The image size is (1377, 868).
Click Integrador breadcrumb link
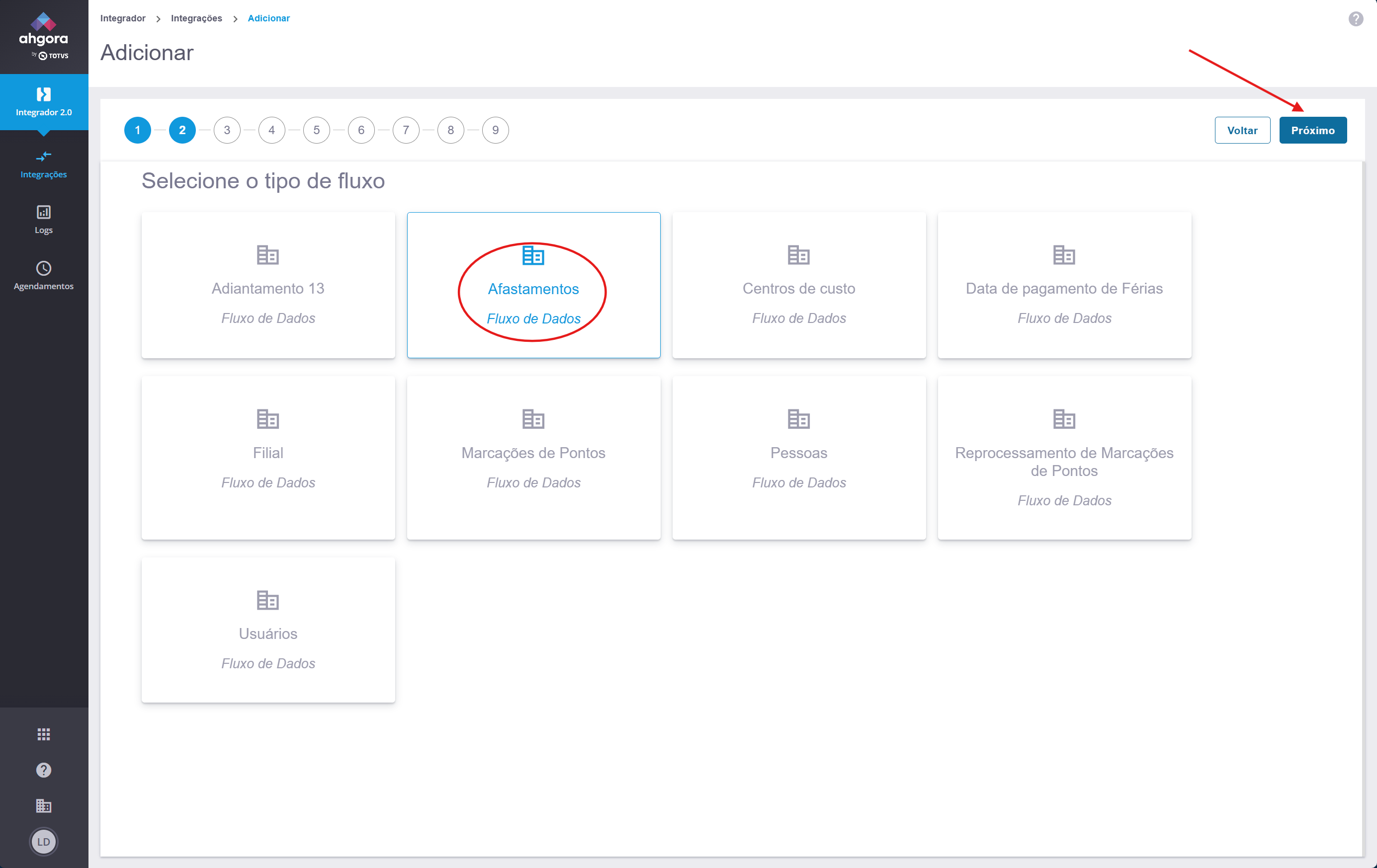(122, 18)
